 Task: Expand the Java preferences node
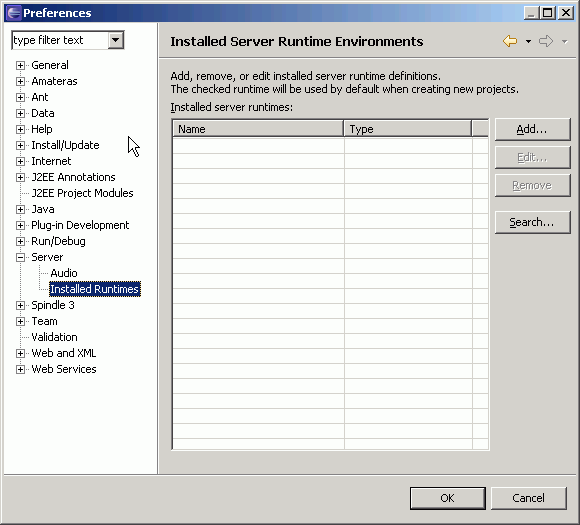[20, 209]
